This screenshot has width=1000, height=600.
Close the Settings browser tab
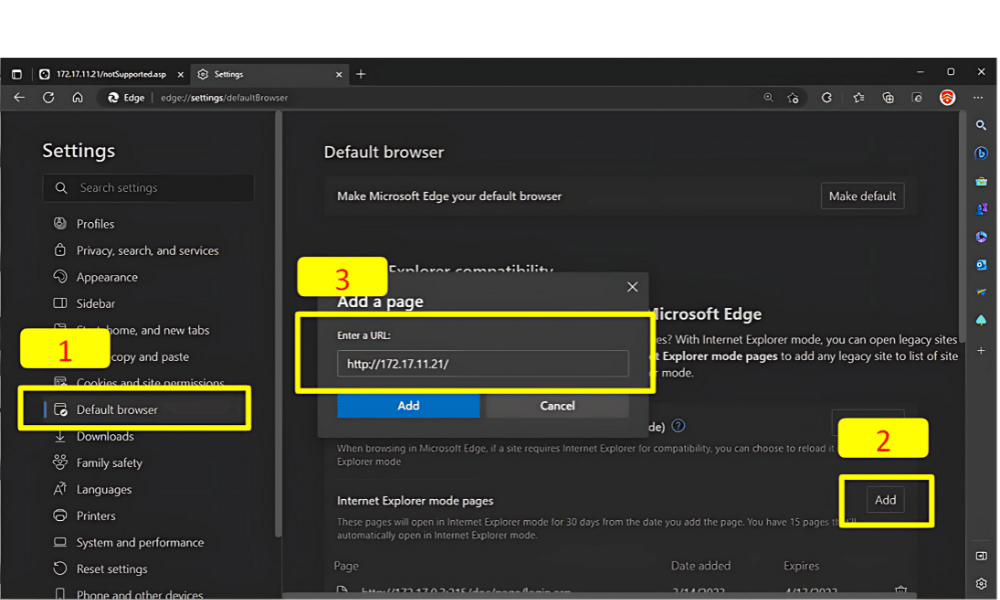(339, 75)
